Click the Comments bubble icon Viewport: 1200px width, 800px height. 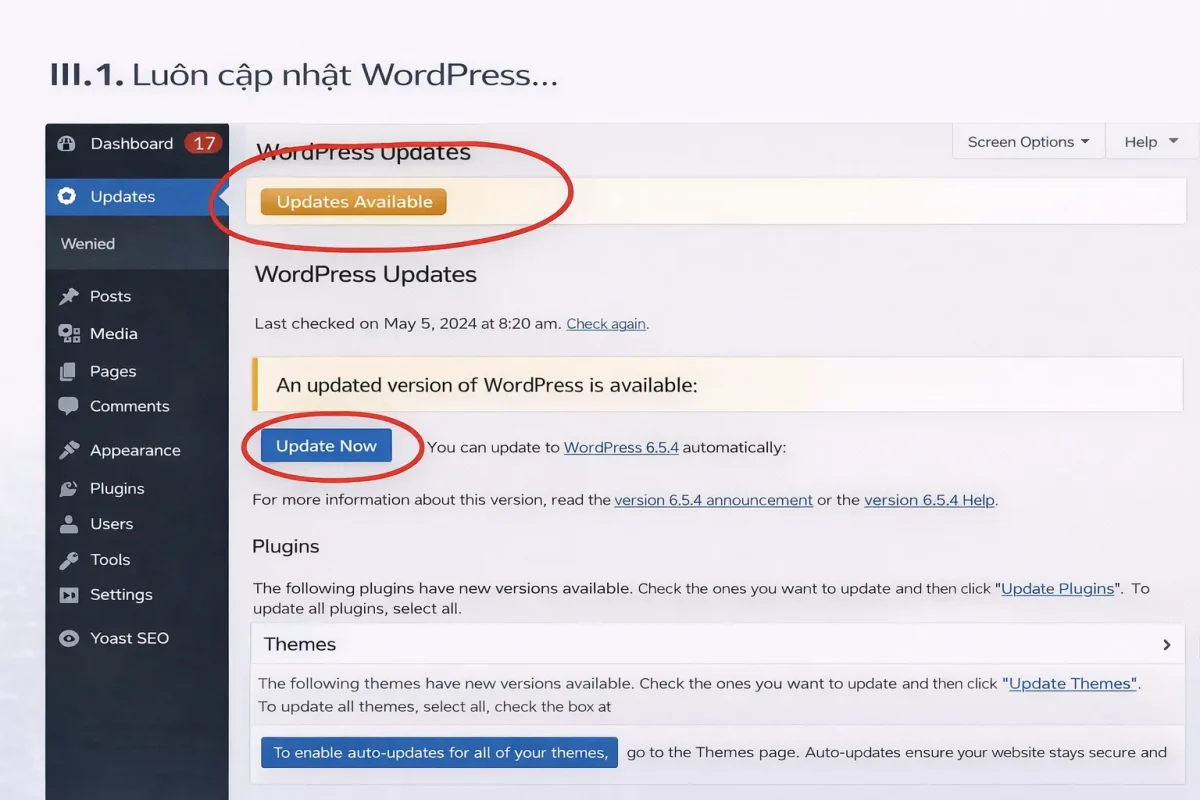[68, 406]
